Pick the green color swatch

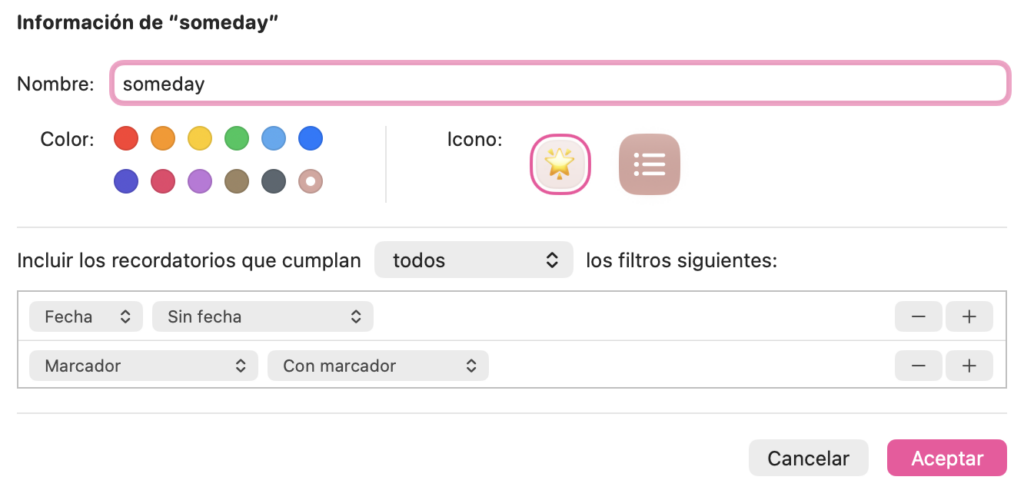tap(237, 138)
